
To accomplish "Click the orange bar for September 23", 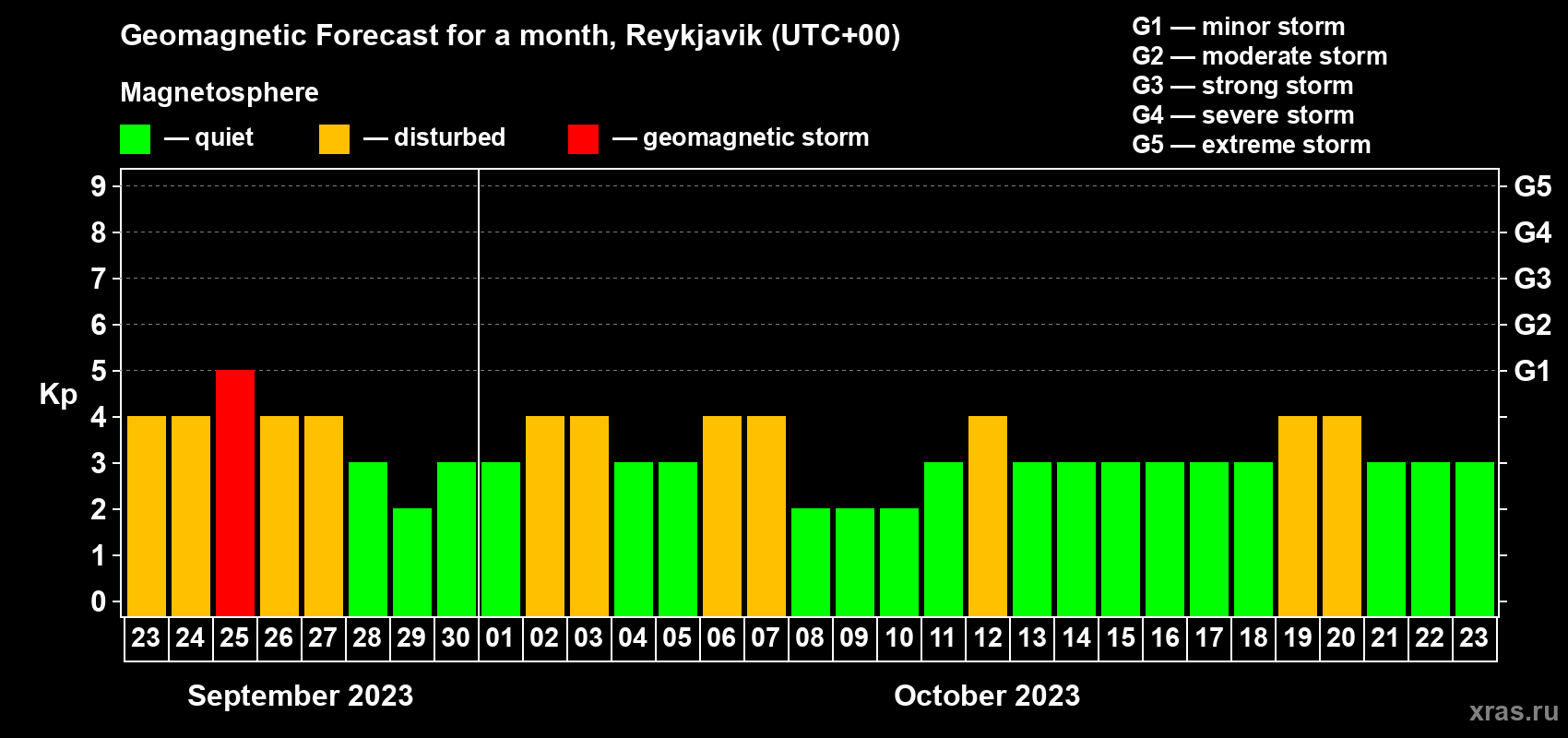I will (147, 516).
